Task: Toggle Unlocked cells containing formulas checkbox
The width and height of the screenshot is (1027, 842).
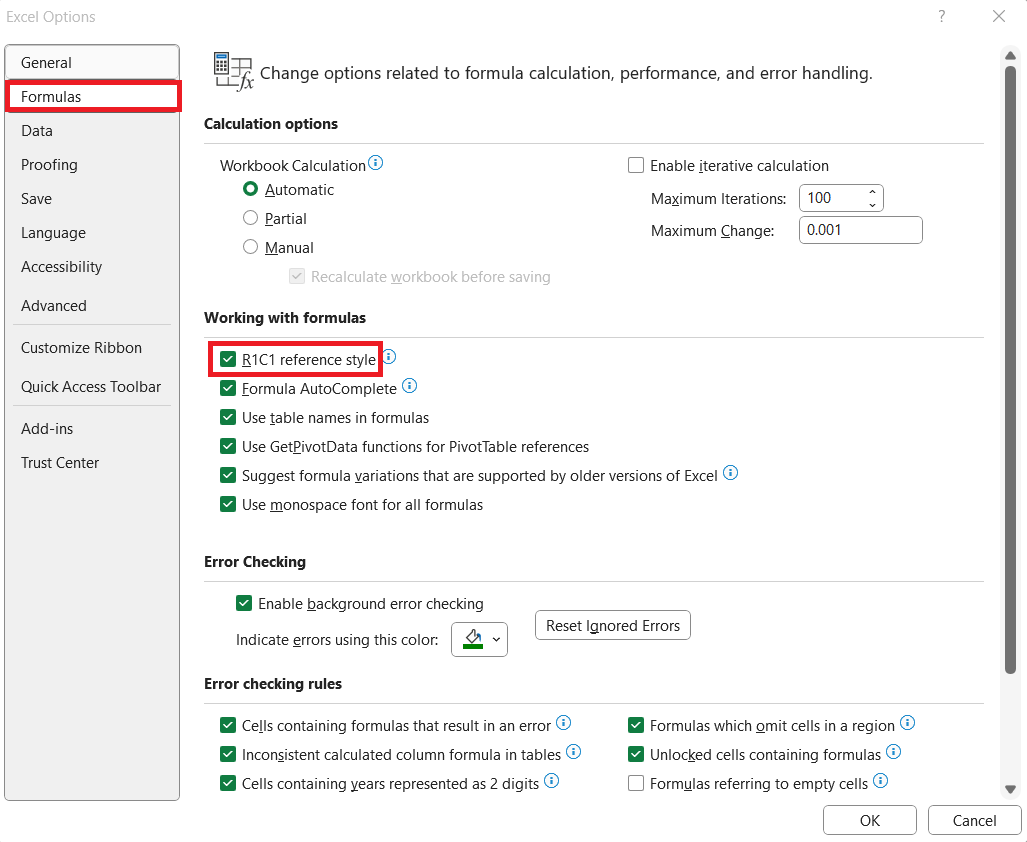Action: pos(636,754)
